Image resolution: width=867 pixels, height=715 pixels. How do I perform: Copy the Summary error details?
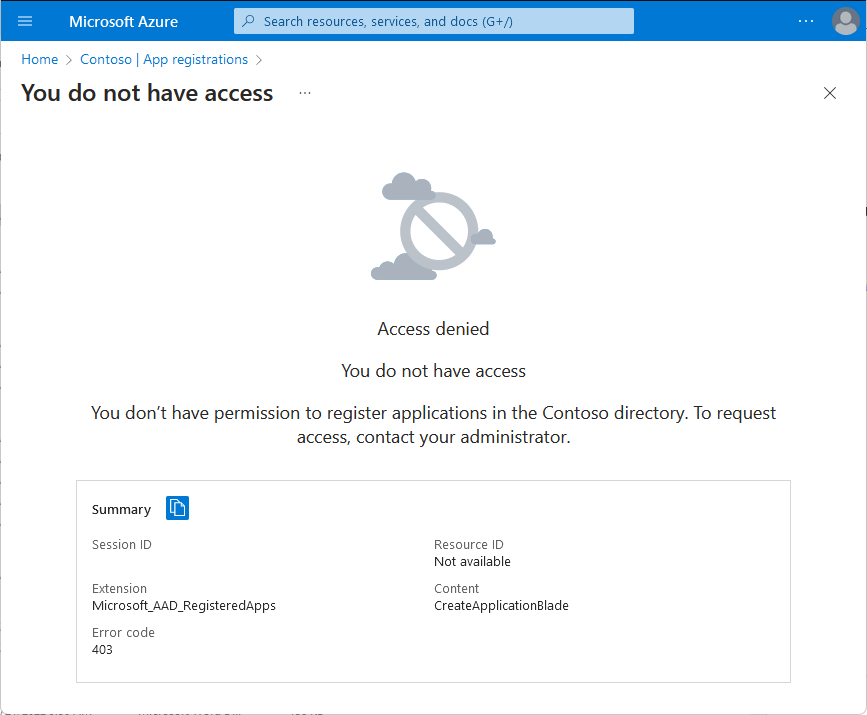177,508
